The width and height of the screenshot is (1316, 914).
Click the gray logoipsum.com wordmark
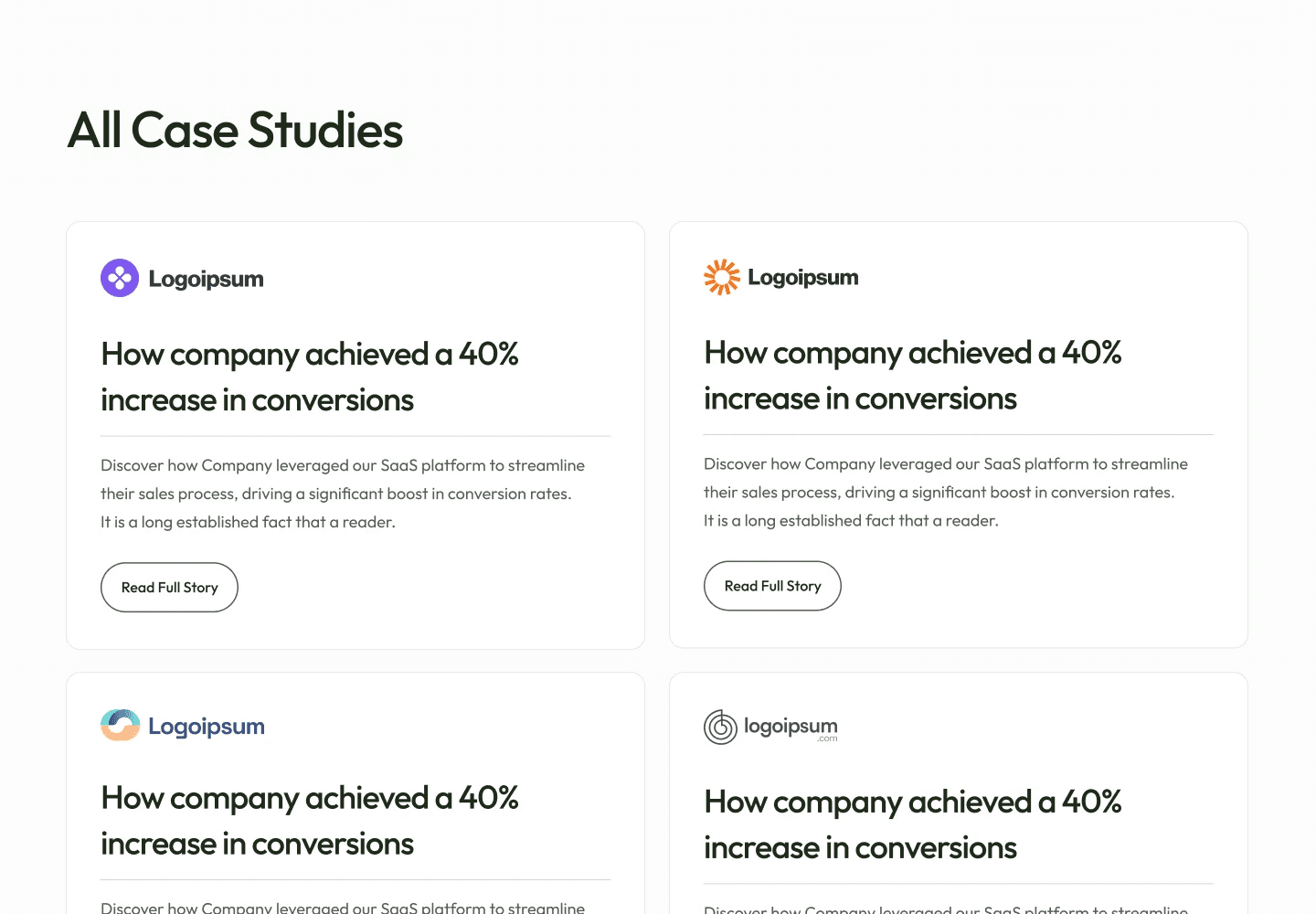point(791,728)
